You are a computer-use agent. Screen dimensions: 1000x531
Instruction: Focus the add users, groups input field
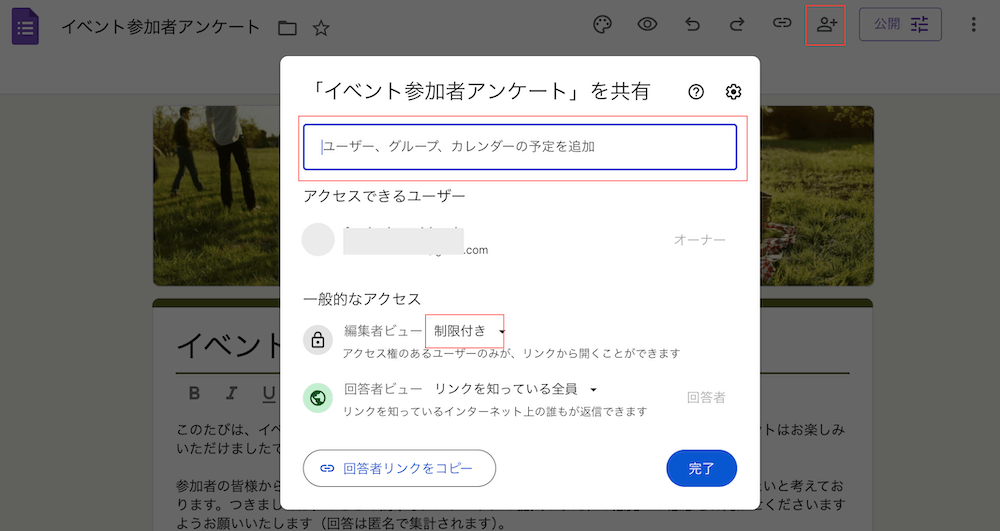[520, 147]
